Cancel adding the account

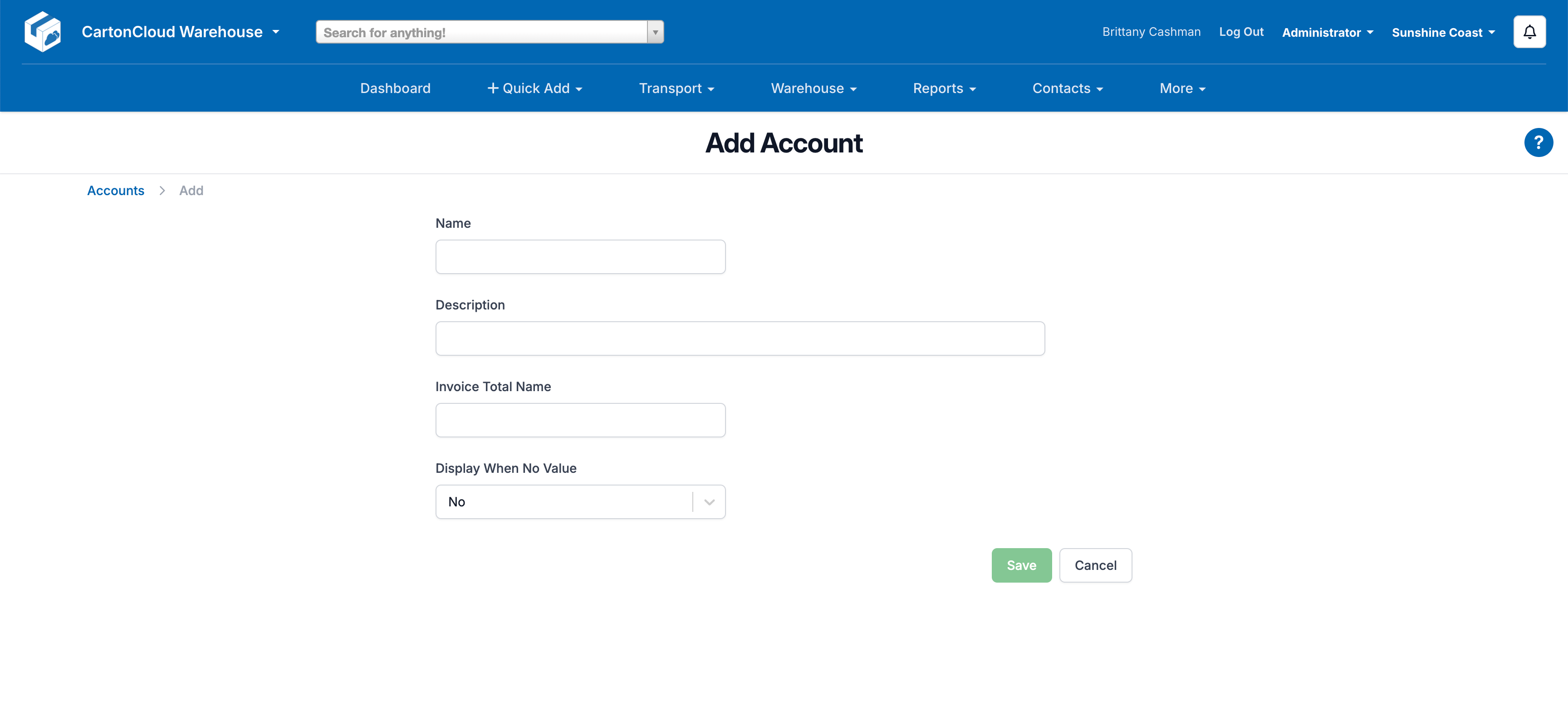pos(1095,565)
